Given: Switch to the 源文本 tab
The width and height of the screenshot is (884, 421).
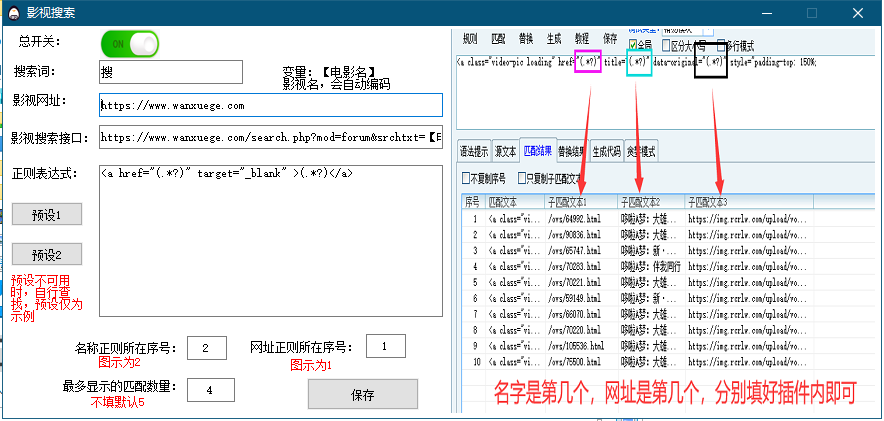Looking at the screenshot, I should coord(505,151).
